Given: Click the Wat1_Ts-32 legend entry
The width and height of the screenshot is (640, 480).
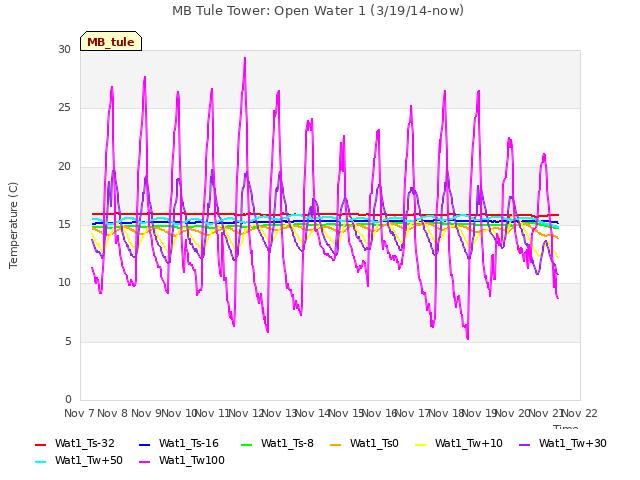Looking at the screenshot, I should [75, 444].
